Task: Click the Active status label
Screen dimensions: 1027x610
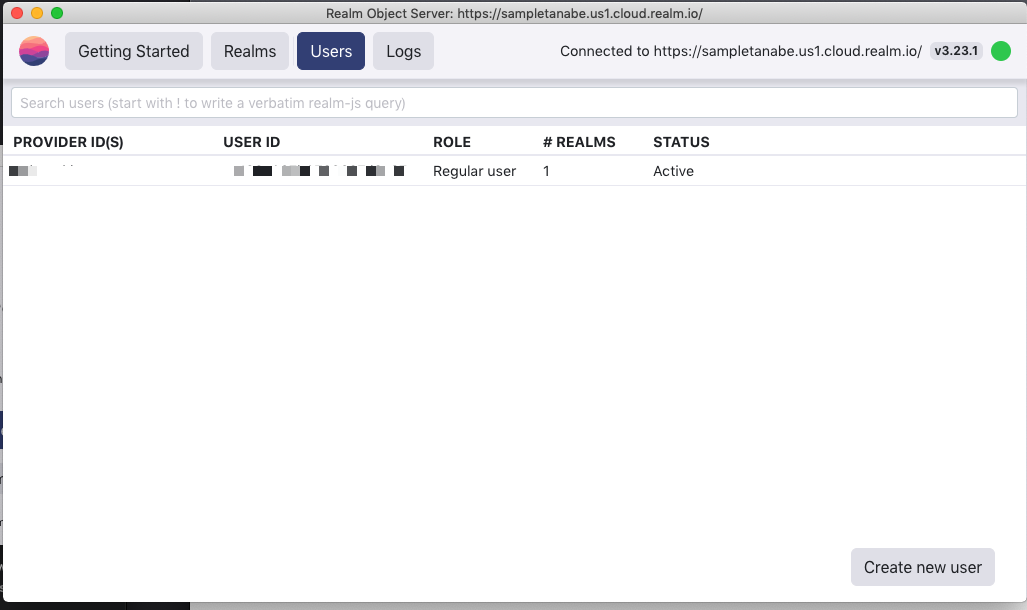Action: (673, 170)
